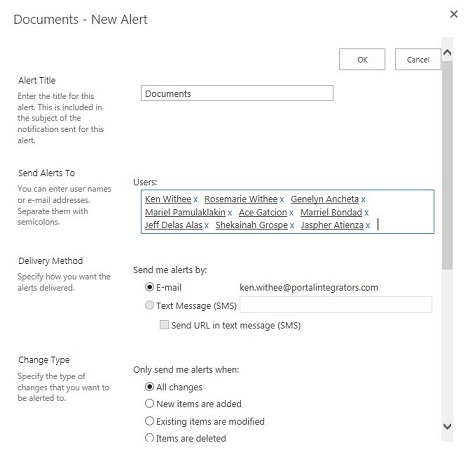
Task: Click scrollbar down arrow
Action: coord(447,426)
